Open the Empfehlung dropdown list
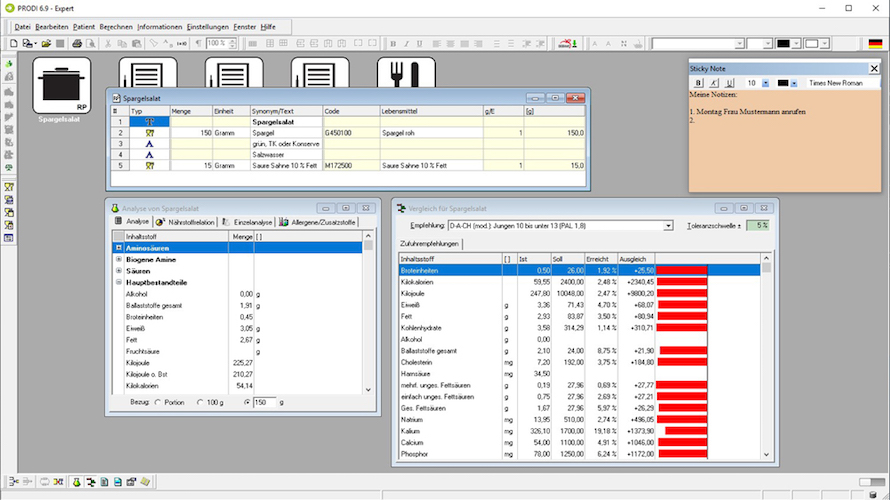This screenshot has height=500, width=890. click(x=669, y=226)
